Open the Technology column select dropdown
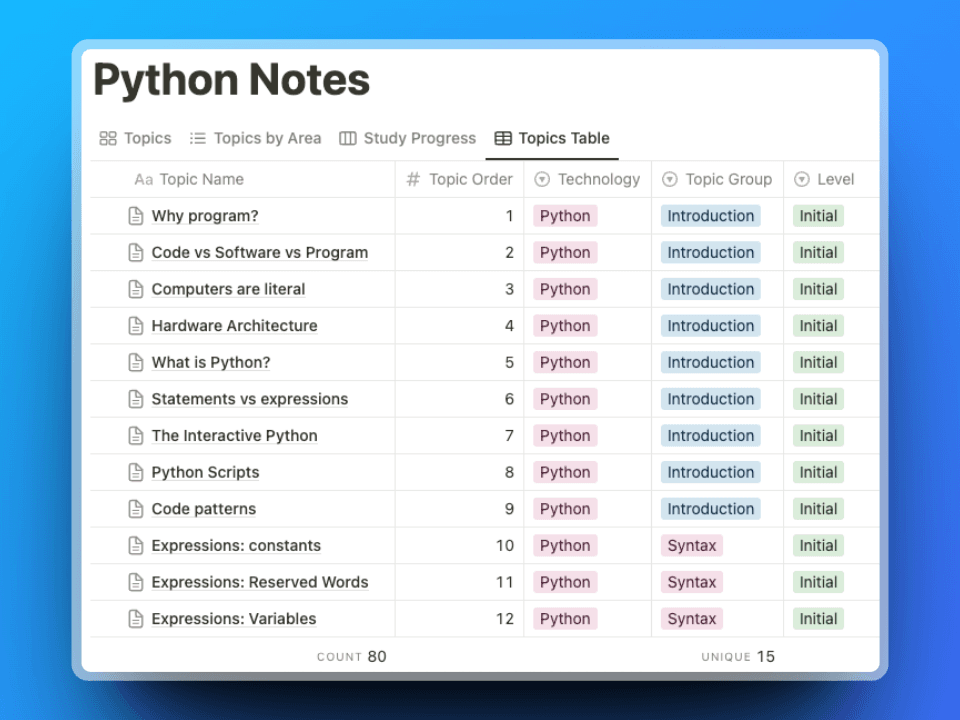 pos(541,179)
